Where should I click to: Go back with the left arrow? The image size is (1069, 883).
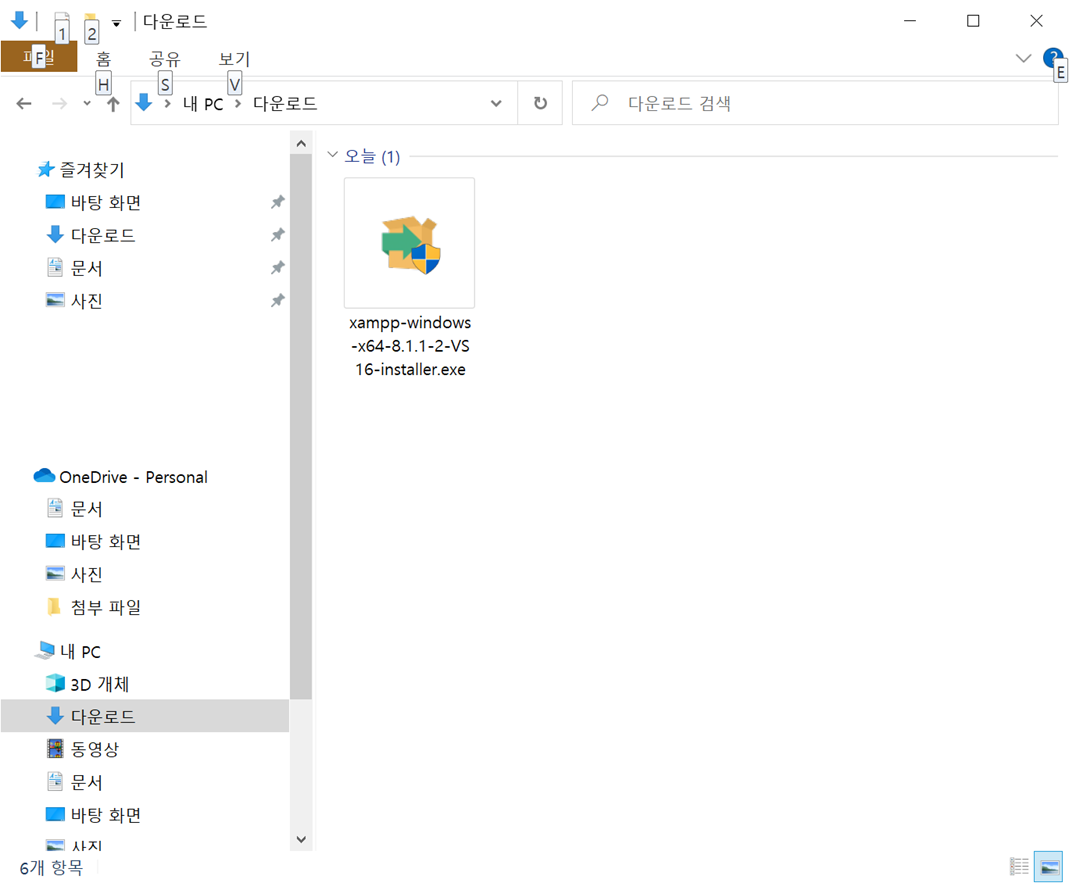click(24, 104)
